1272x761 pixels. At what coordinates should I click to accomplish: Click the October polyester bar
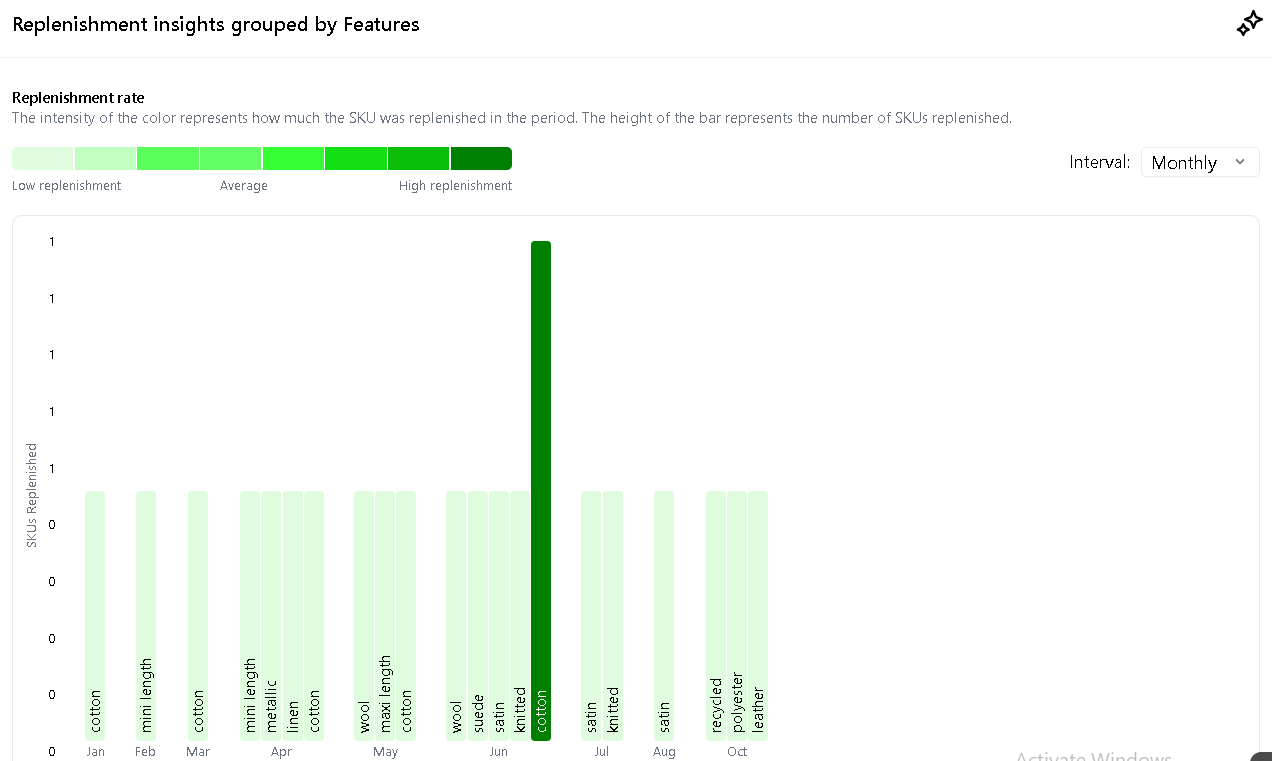click(x=737, y=615)
